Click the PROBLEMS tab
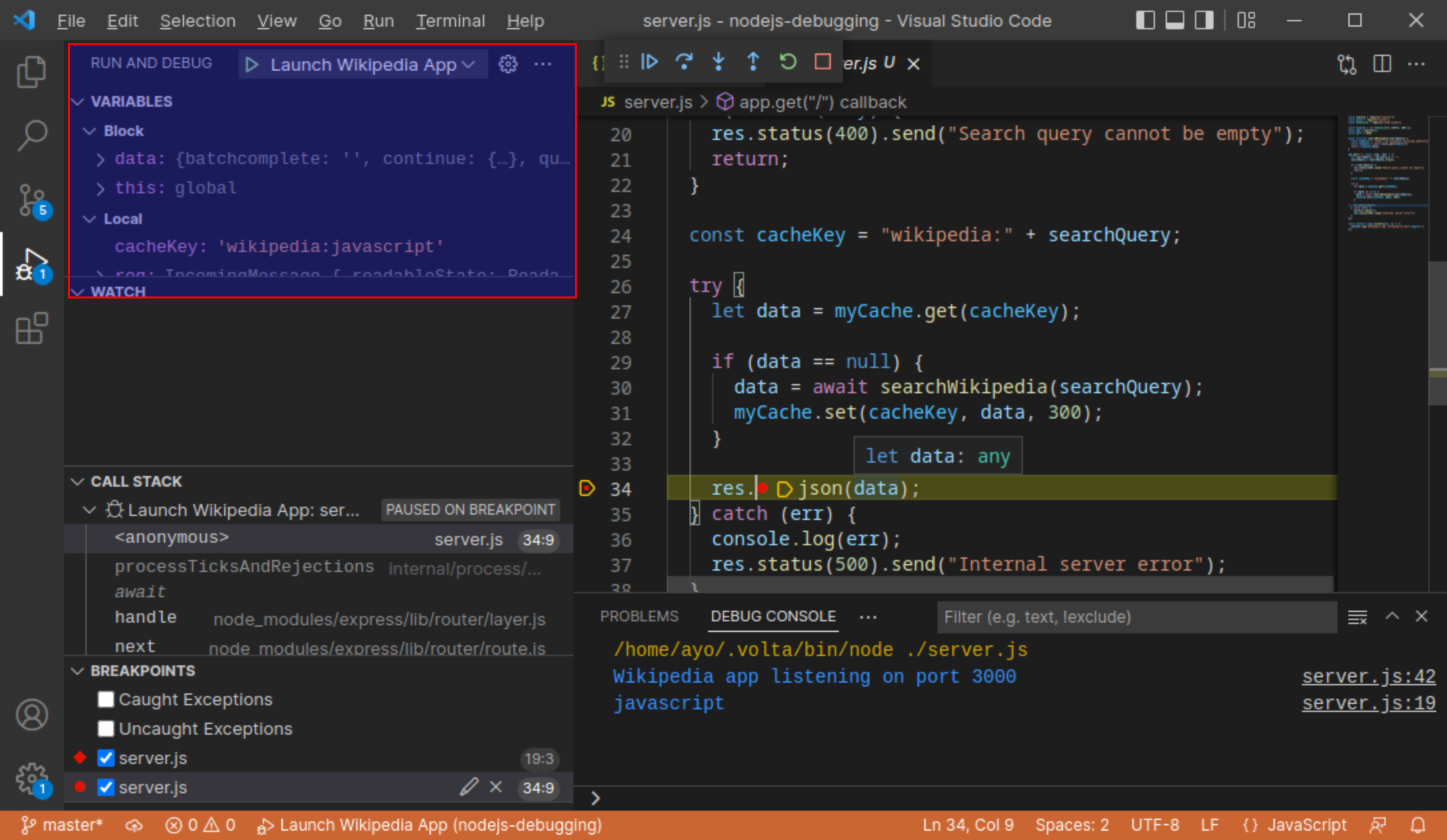Image resolution: width=1447 pixels, height=840 pixels. coord(637,616)
